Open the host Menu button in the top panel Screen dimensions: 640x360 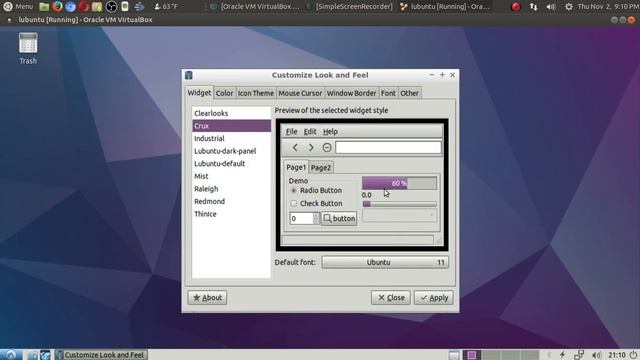pos(18,7)
